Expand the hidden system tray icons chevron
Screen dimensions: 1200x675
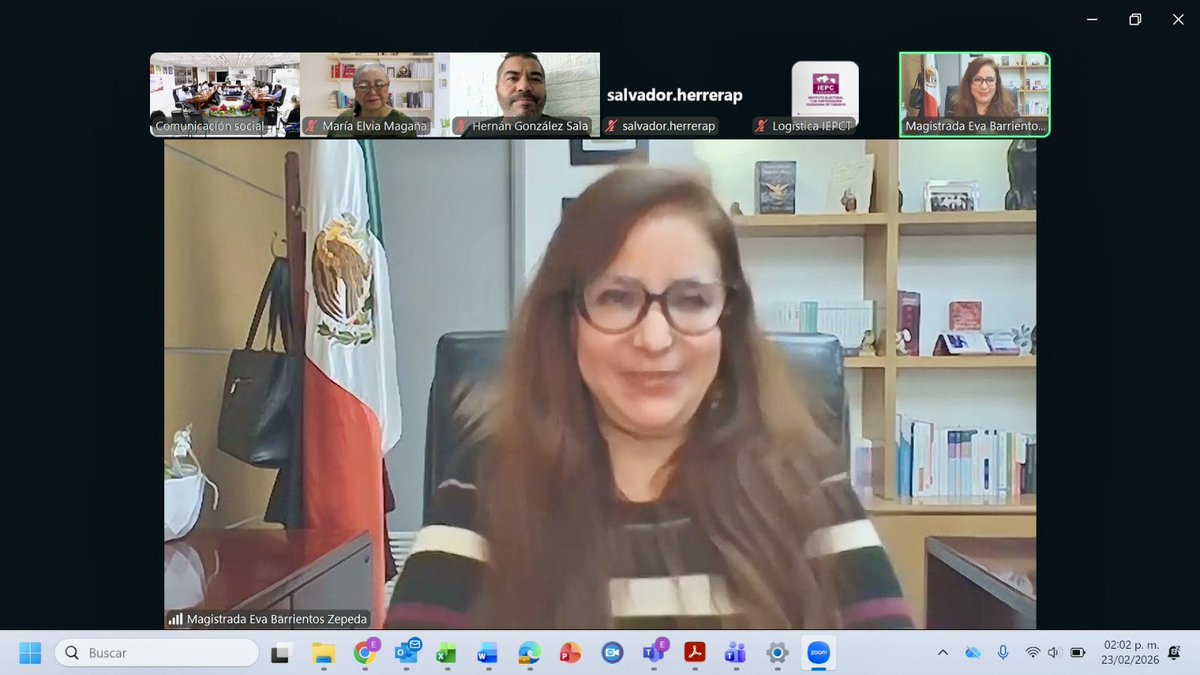click(x=942, y=653)
